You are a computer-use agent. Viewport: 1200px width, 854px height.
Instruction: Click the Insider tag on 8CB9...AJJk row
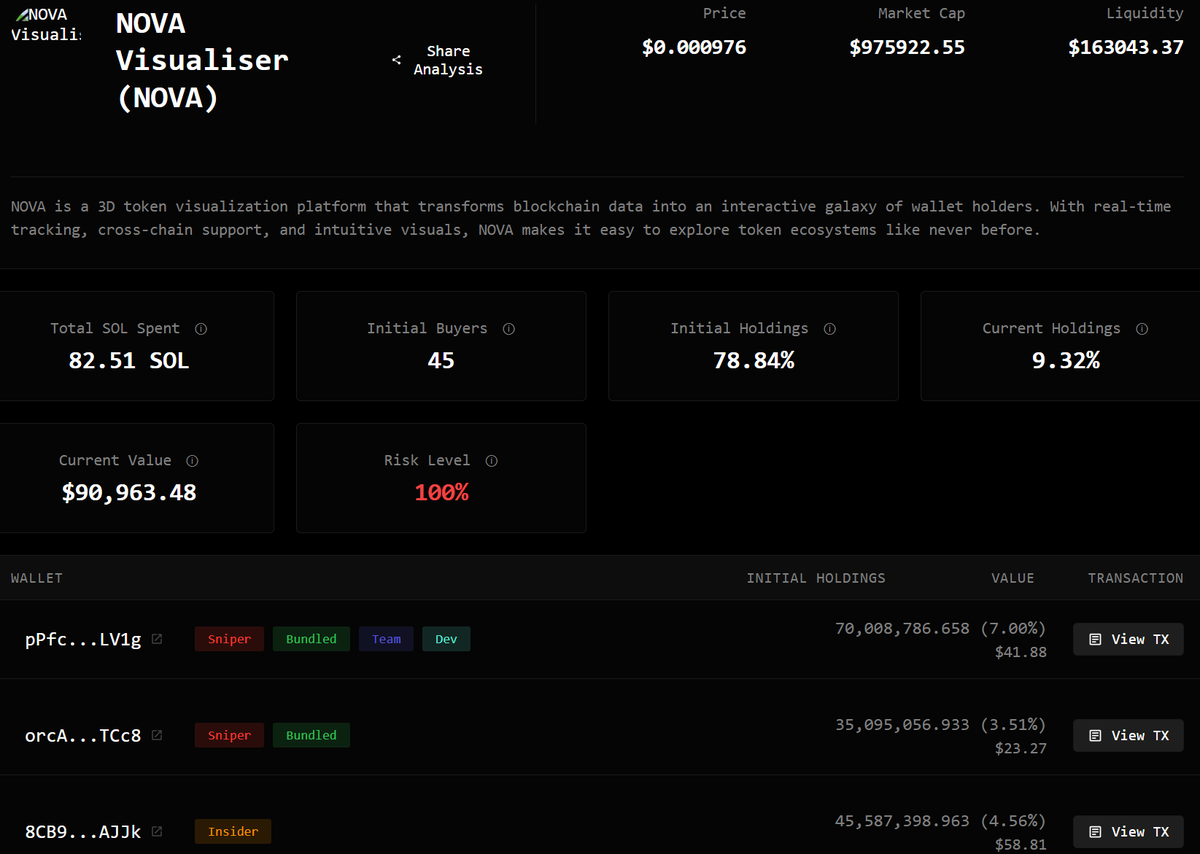tap(233, 831)
